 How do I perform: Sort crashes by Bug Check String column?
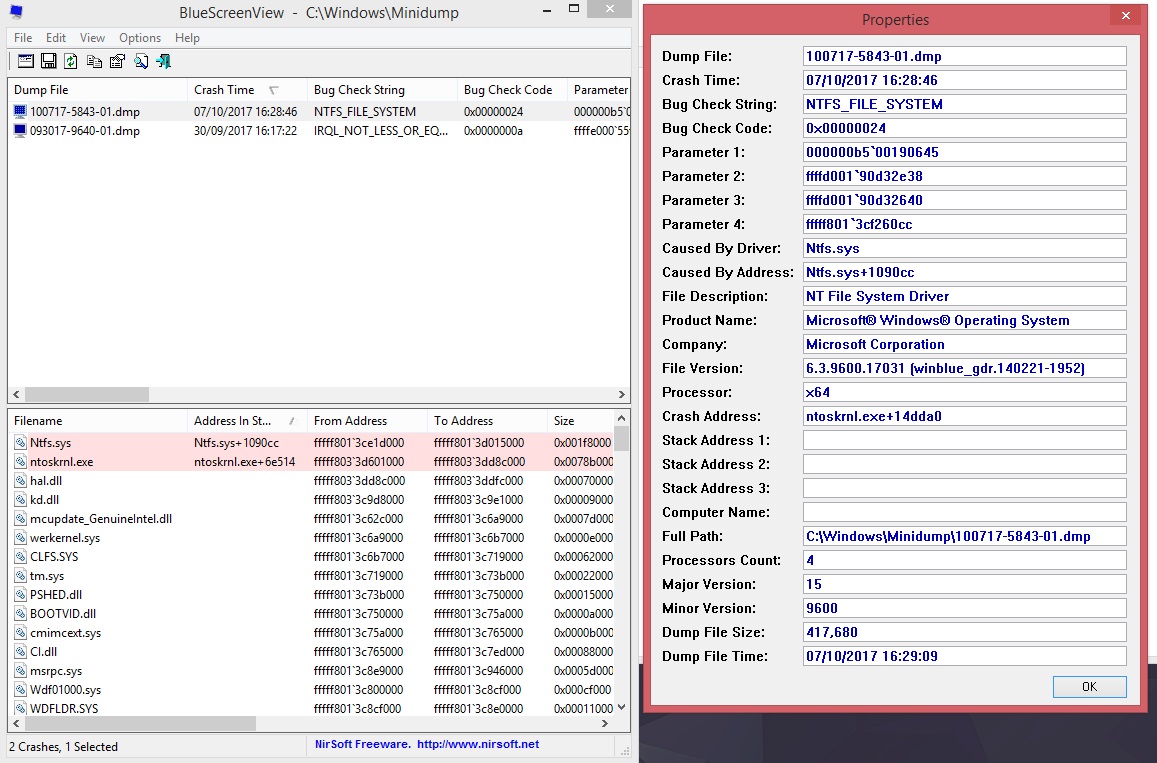[x=382, y=90]
